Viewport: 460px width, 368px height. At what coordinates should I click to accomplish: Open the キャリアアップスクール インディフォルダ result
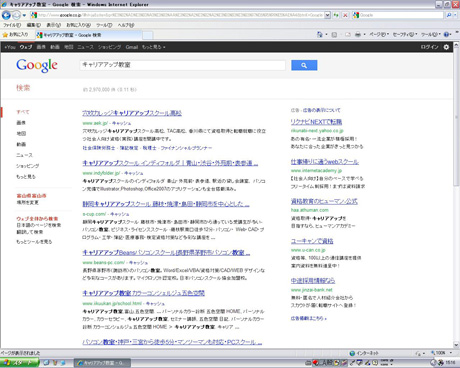[170, 163]
